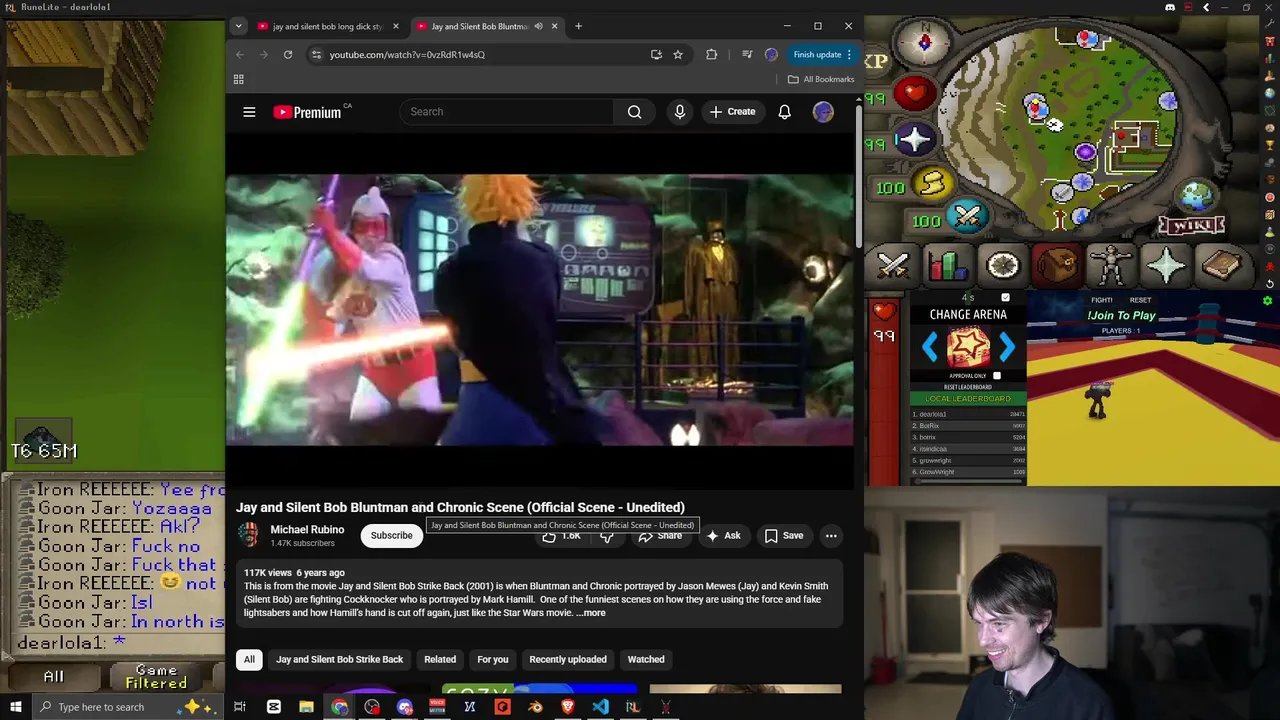Viewport: 1280px width, 720px height.
Task: Open Discord from the RuneLite title bar
Action: coord(1170,7)
